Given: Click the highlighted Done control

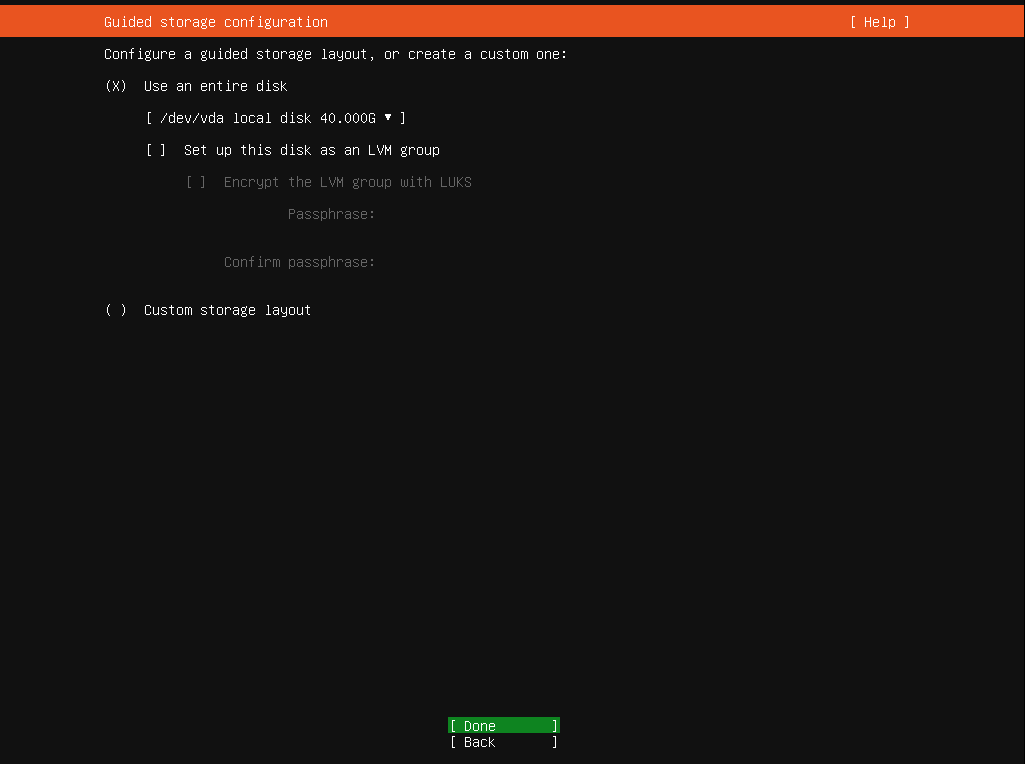Looking at the screenshot, I should tap(502, 725).
